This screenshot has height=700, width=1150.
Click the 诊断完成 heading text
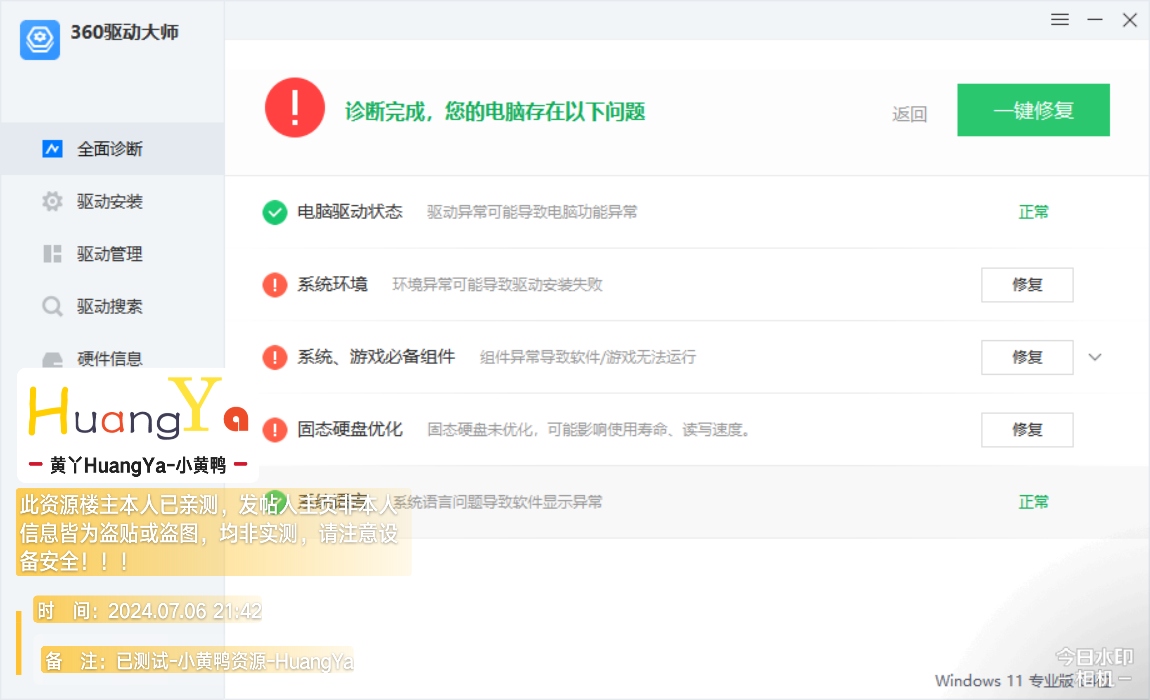click(495, 112)
